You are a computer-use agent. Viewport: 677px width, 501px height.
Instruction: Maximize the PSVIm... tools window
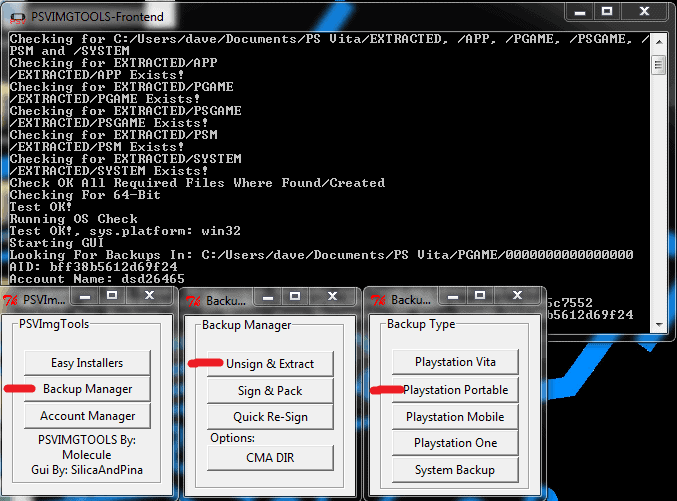point(112,296)
